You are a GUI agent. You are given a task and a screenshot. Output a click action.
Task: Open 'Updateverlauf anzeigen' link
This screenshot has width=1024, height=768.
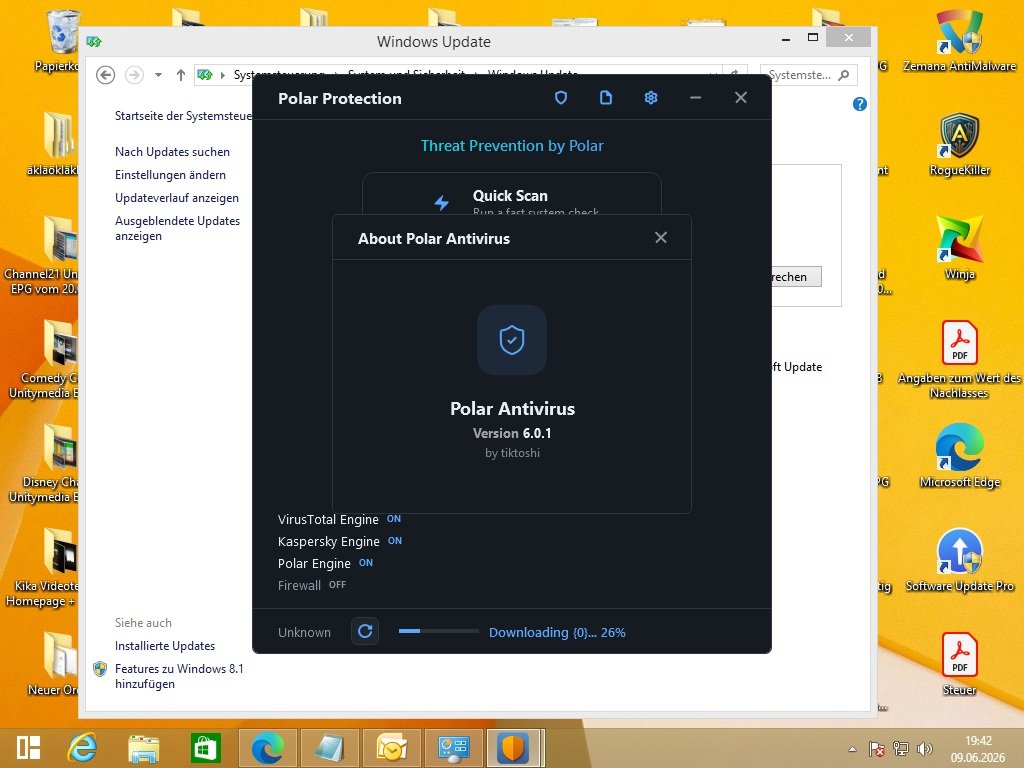(177, 197)
